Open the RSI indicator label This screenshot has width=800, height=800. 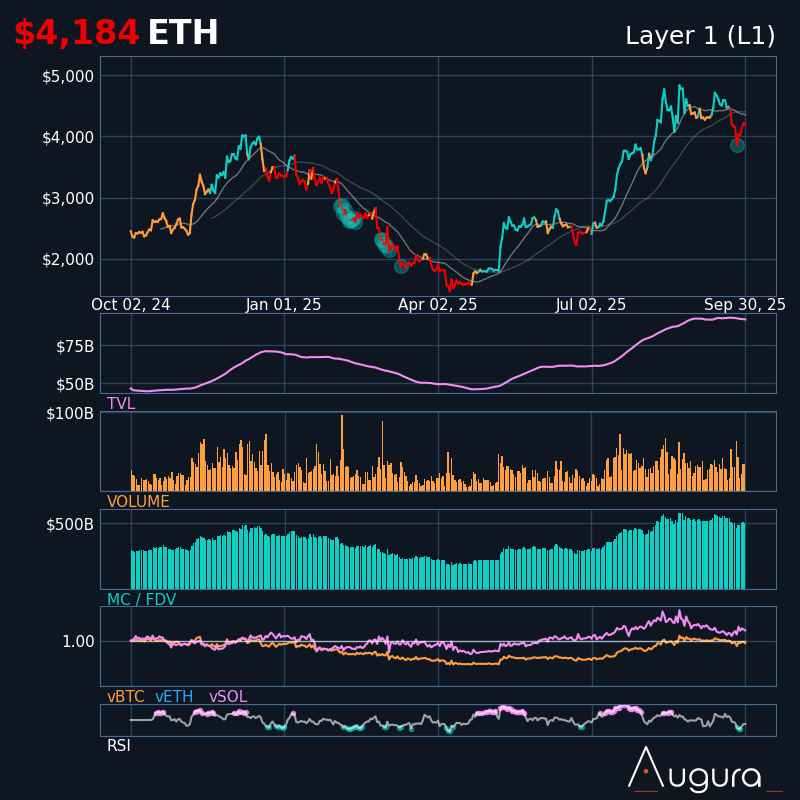point(119,746)
